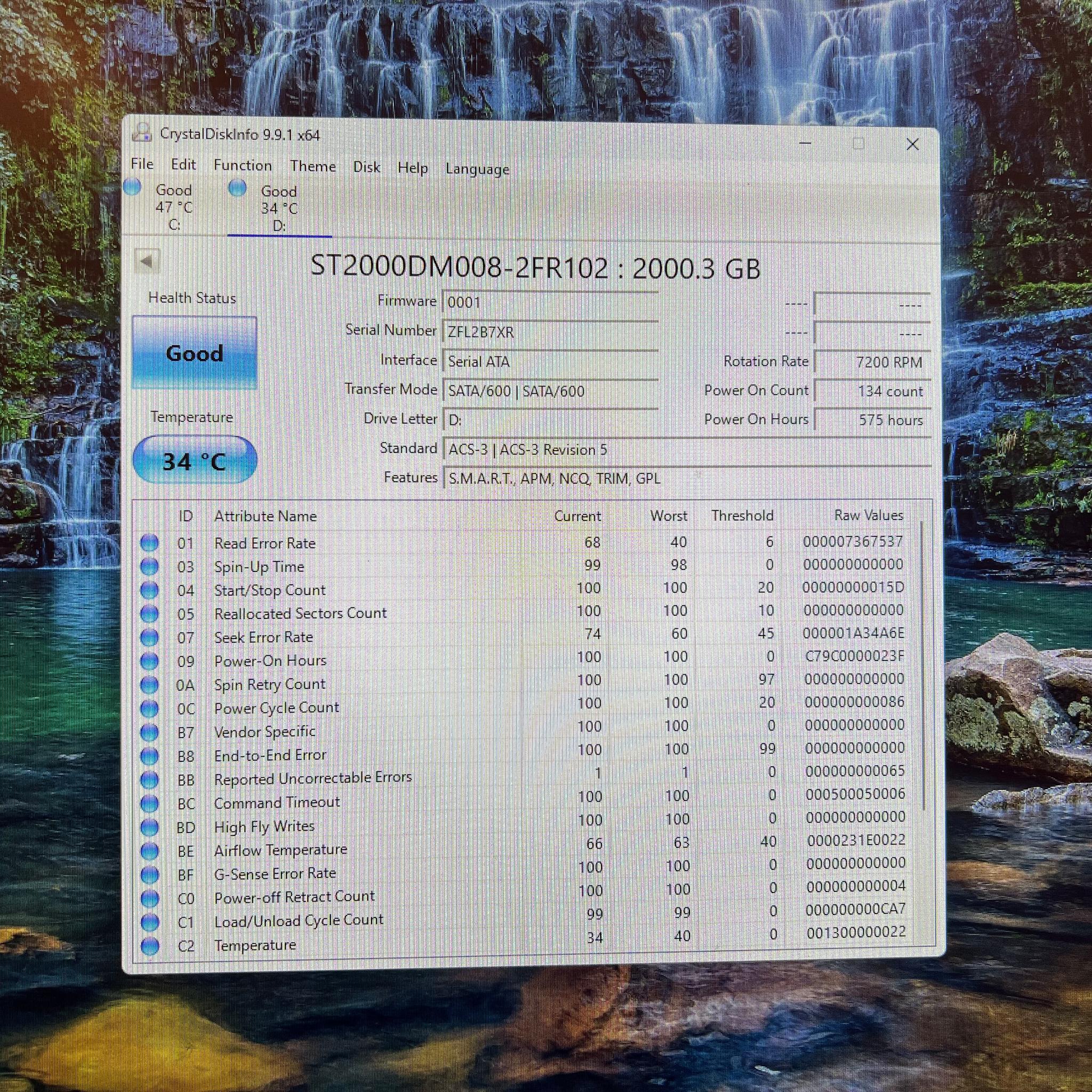Click the status orb for High Fly Writes

(x=149, y=828)
